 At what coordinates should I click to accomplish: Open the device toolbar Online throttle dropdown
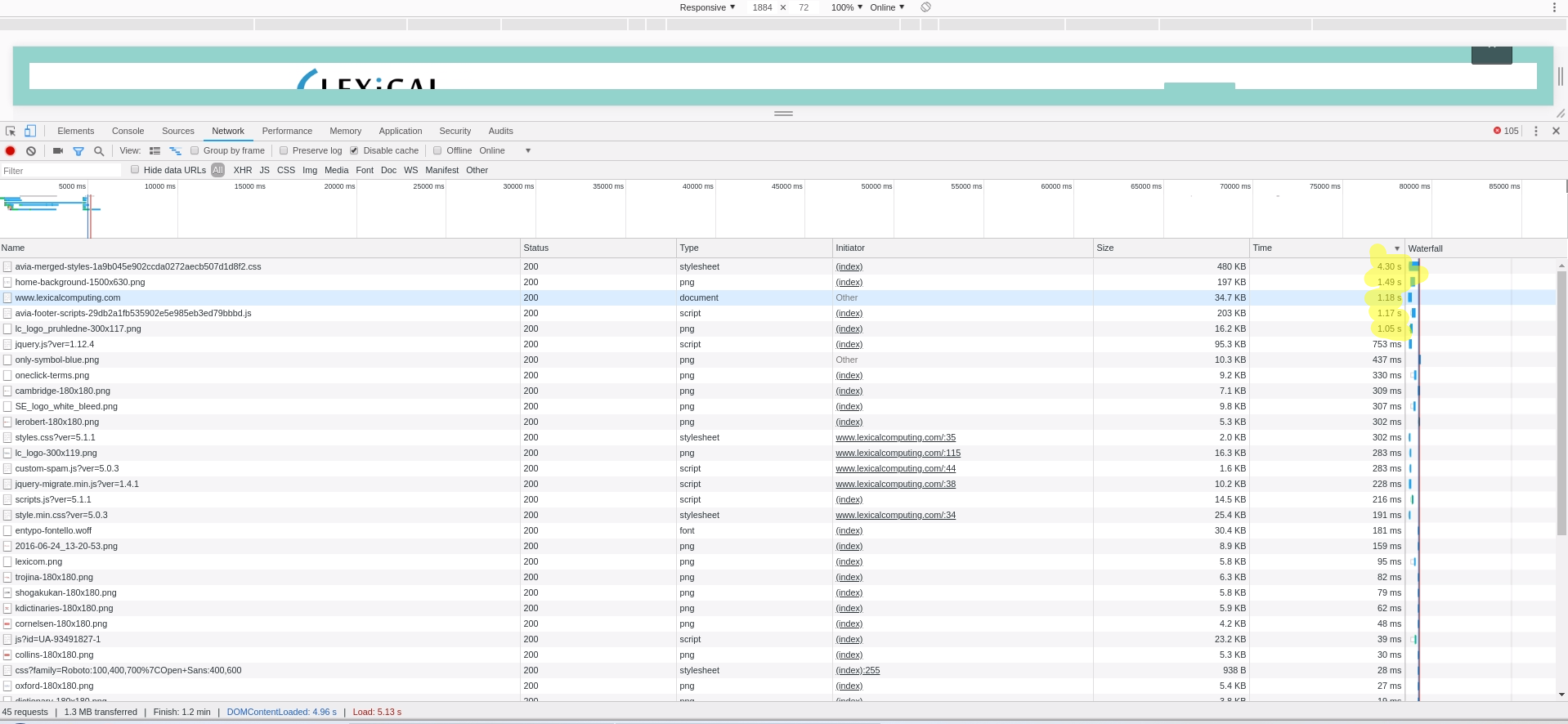[x=887, y=7]
